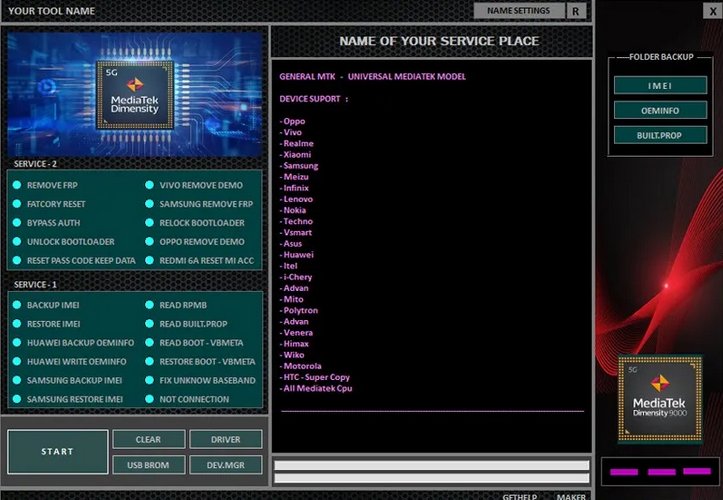Viewport: 723px width, 500px height.
Task: Click the All Mediatek Cpu entry
Action: point(316,388)
